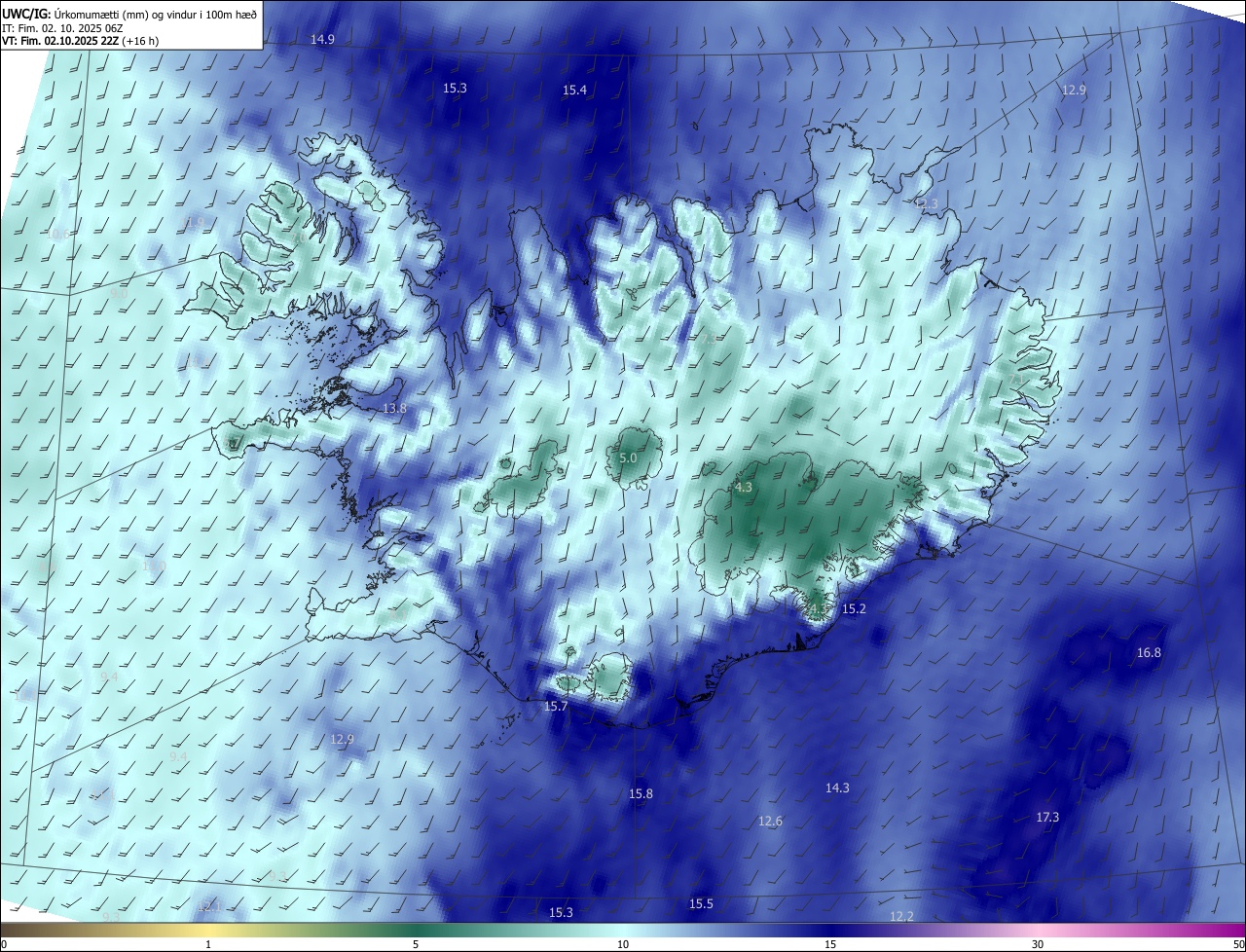Click the '30' tick on the color scale
Viewport: 1246px width, 952px height.
click(x=1038, y=944)
